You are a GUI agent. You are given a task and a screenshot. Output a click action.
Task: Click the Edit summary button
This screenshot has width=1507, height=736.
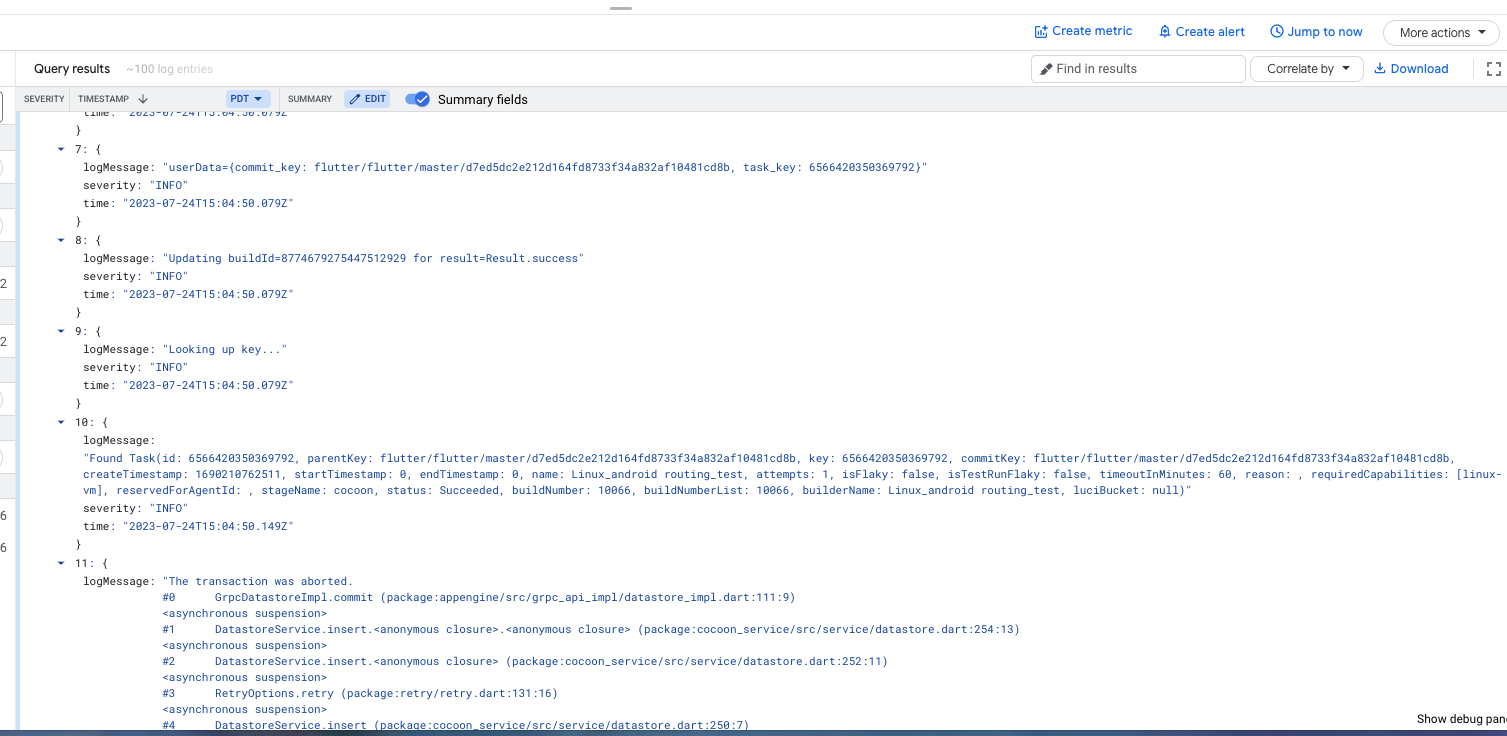tap(367, 99)
